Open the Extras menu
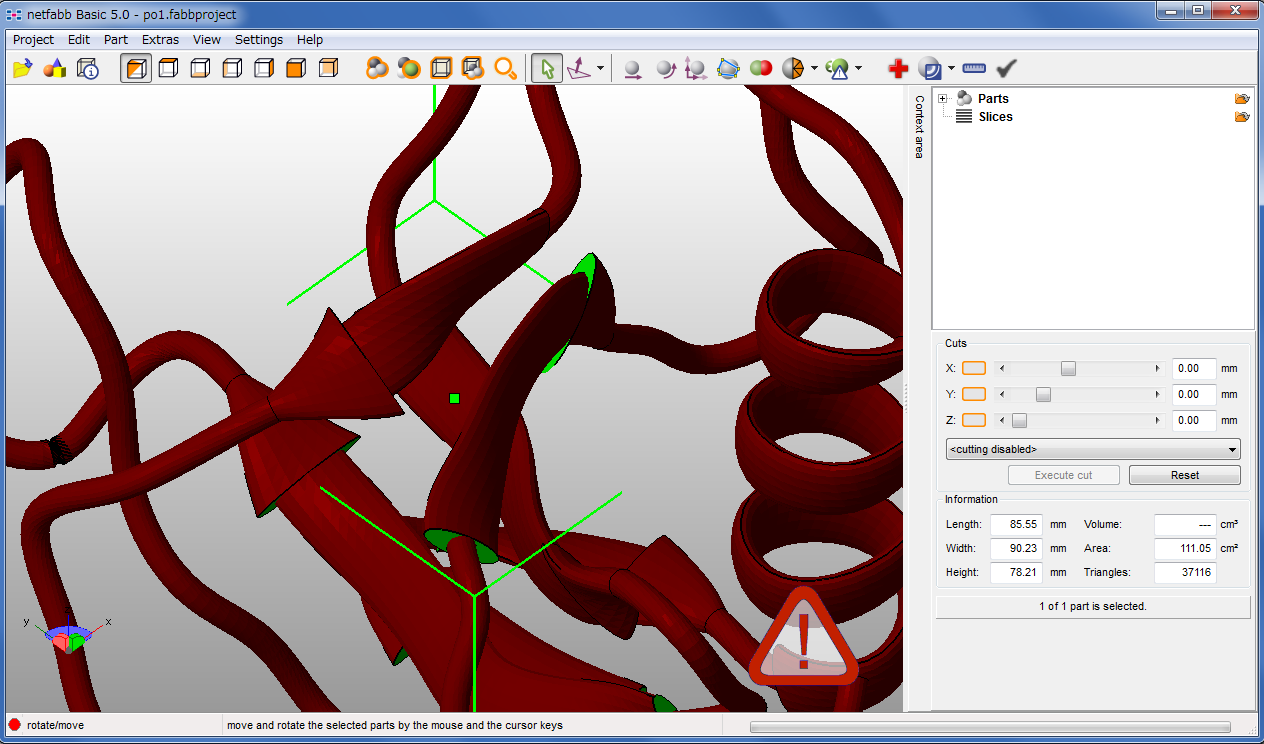1264x744 pixels. (x=160, y=40)
